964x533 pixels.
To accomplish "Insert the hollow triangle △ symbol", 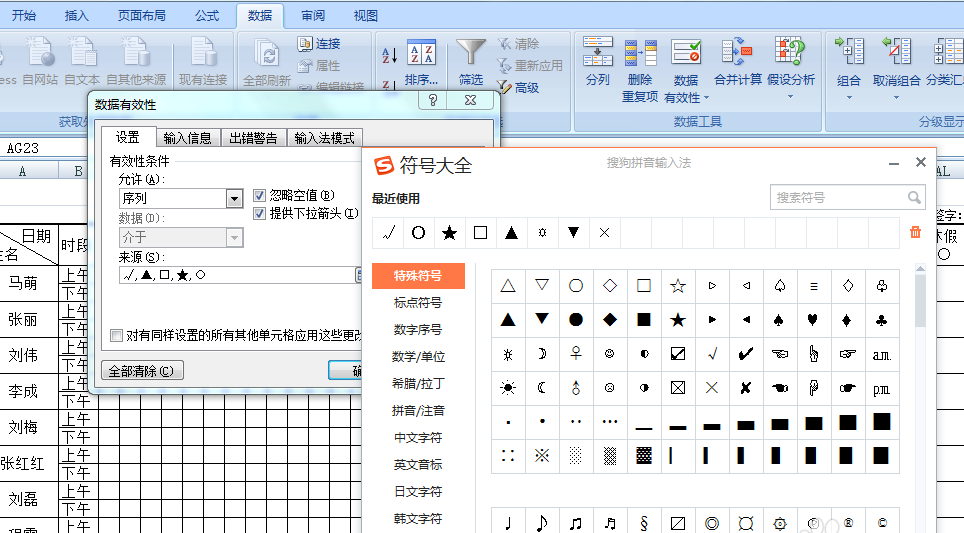I will [508, 285].
